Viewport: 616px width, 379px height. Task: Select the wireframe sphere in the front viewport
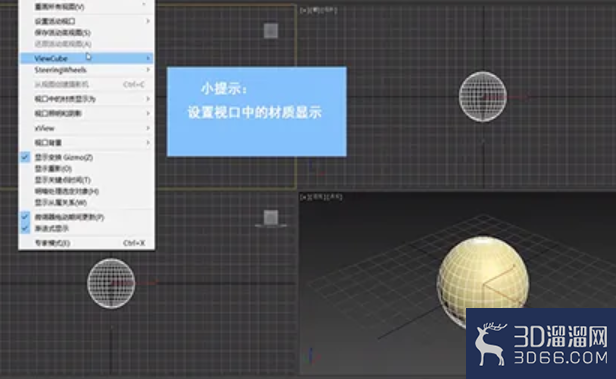[483, 96]
